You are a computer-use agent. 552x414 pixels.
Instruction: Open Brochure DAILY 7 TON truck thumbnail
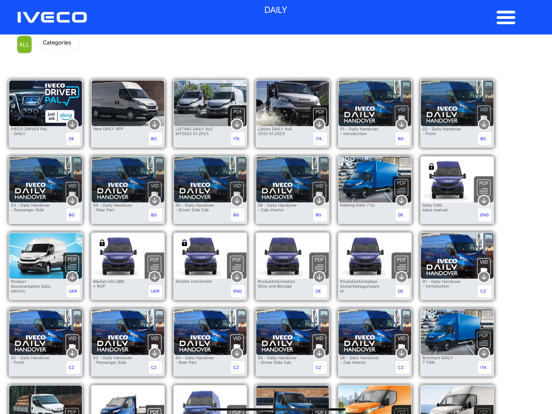tap(457, 332)
